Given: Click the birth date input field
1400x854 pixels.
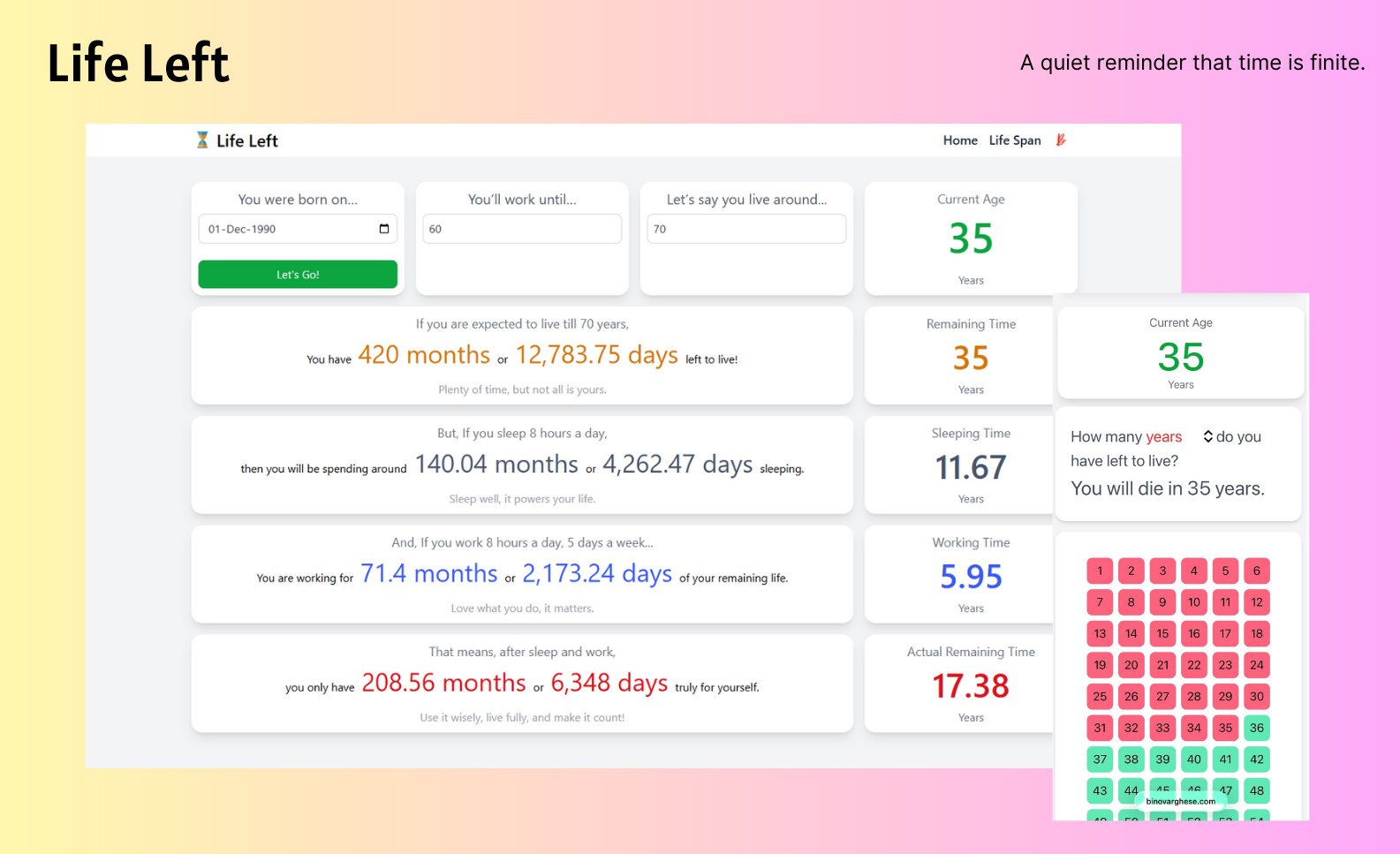Looking at the screenshot, I should 288,229.
